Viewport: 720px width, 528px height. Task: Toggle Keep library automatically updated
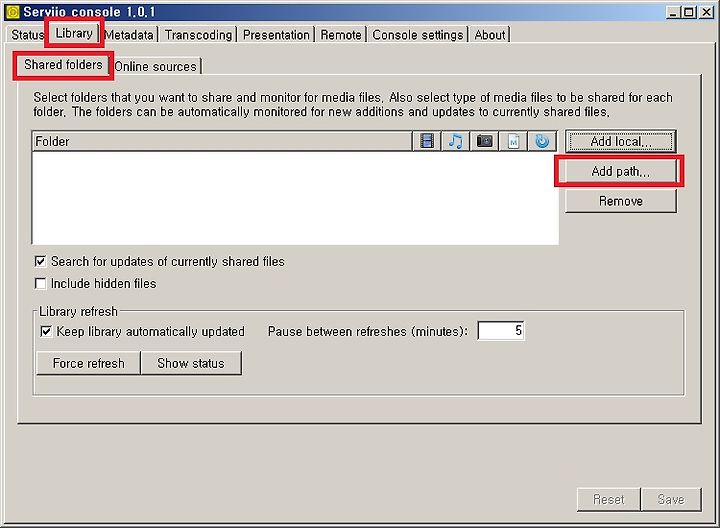[46, 331]
